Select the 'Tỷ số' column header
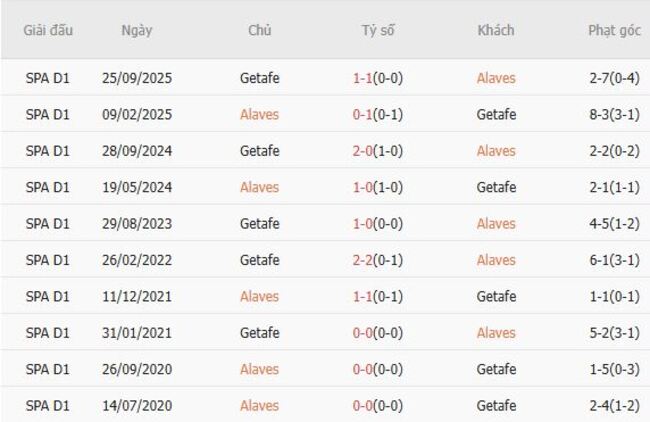The height and width of the screenshot is (422, 650). point(378,30)
